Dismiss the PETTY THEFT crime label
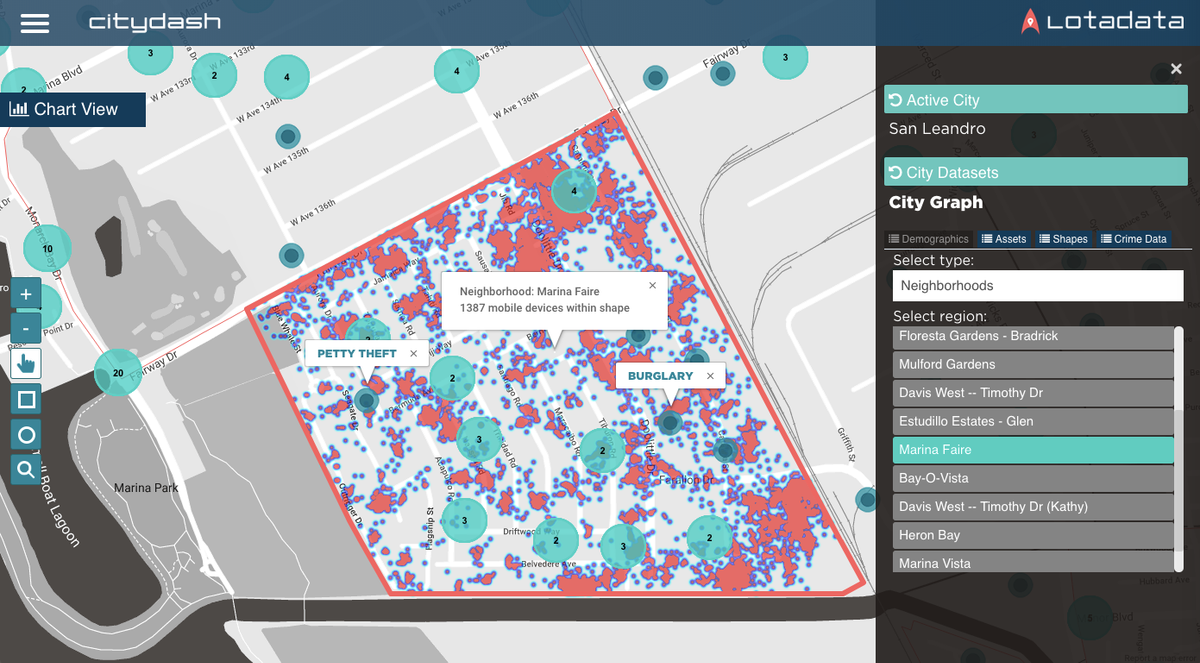Screen dimensions: 1200x663 tap(413, 353)
